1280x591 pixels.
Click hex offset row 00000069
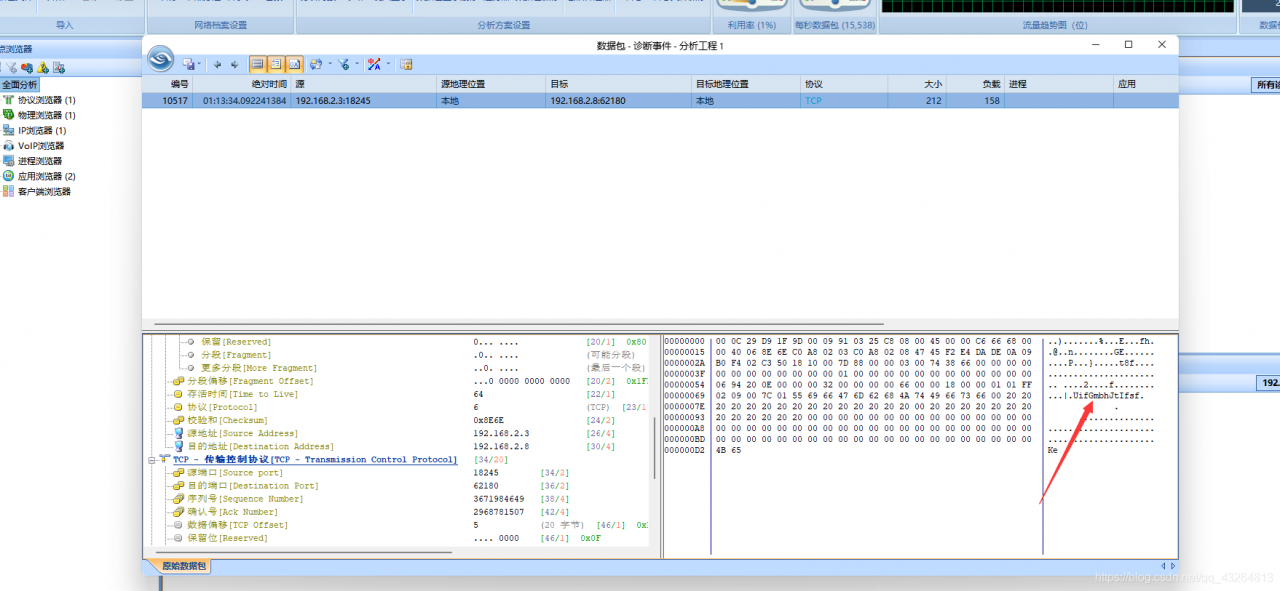pyautogui.click(x=685, y=394)
